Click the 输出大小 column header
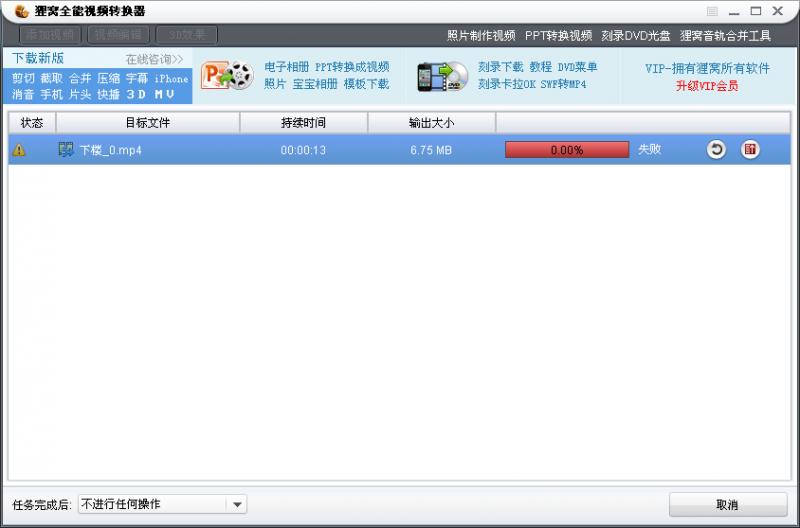This screenshot has width=800, height=528. tap(432, 123)
